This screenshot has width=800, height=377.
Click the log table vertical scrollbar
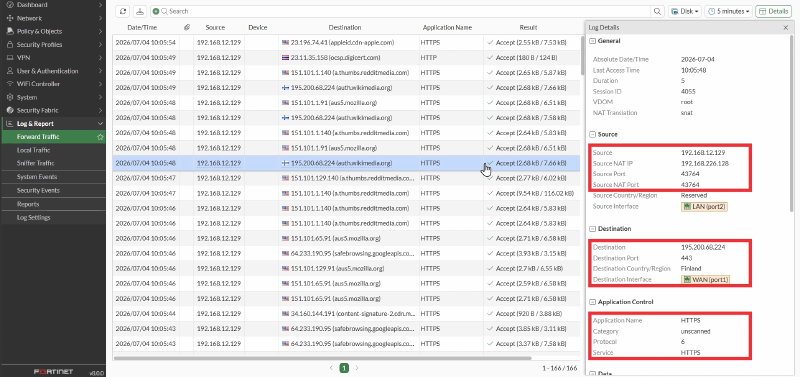point(582,56)
